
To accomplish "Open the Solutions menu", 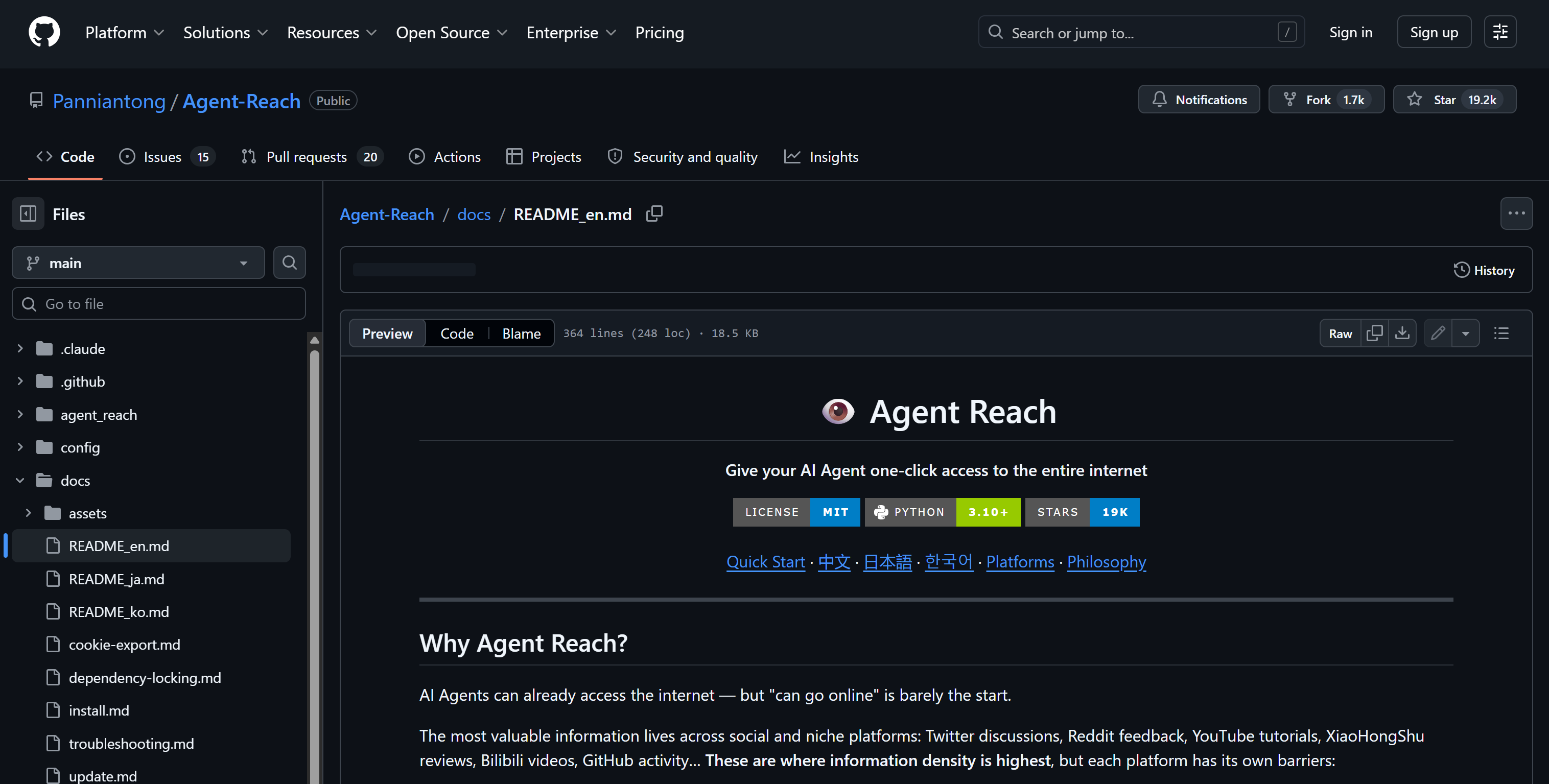I will (x=225, y=32).
